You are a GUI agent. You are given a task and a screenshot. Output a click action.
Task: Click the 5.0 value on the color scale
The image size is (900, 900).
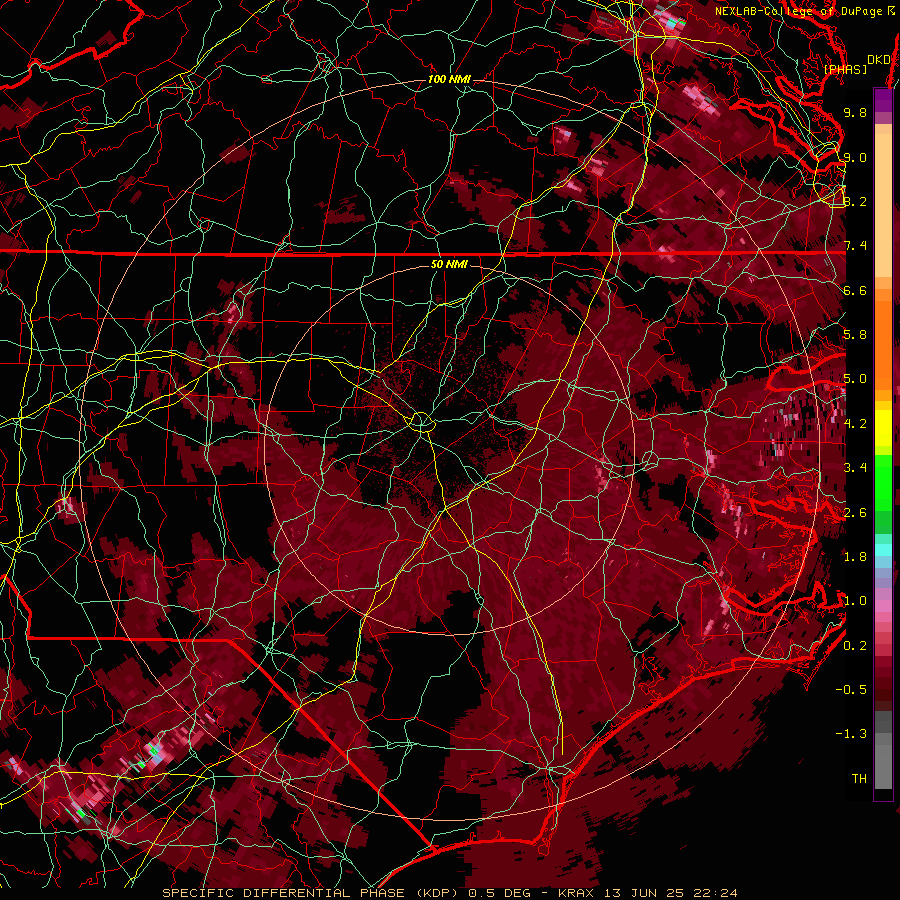coord(855,379)
